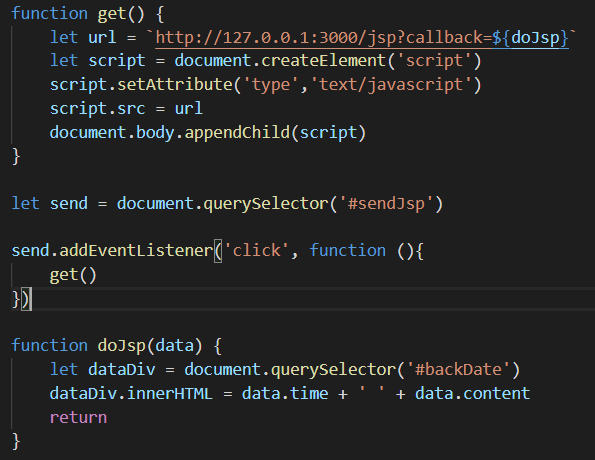
Task: Click the 'createElement' method call text
Action: [x=324, y=61]
